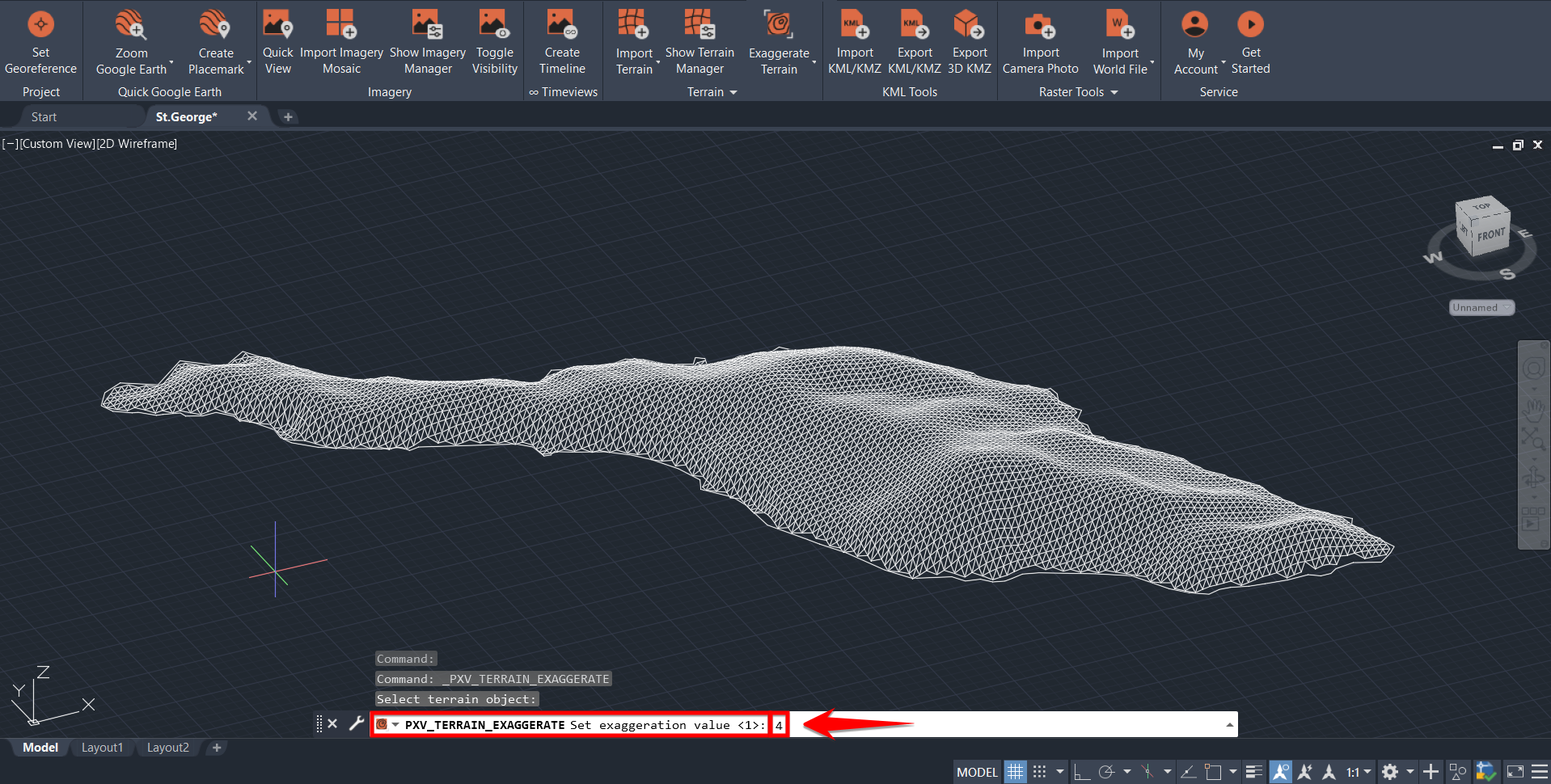The height and width of the screenshot is (784, 1551).
Task: Click Clean Screen fullscreen icon
Action: tap(1515, 772)
